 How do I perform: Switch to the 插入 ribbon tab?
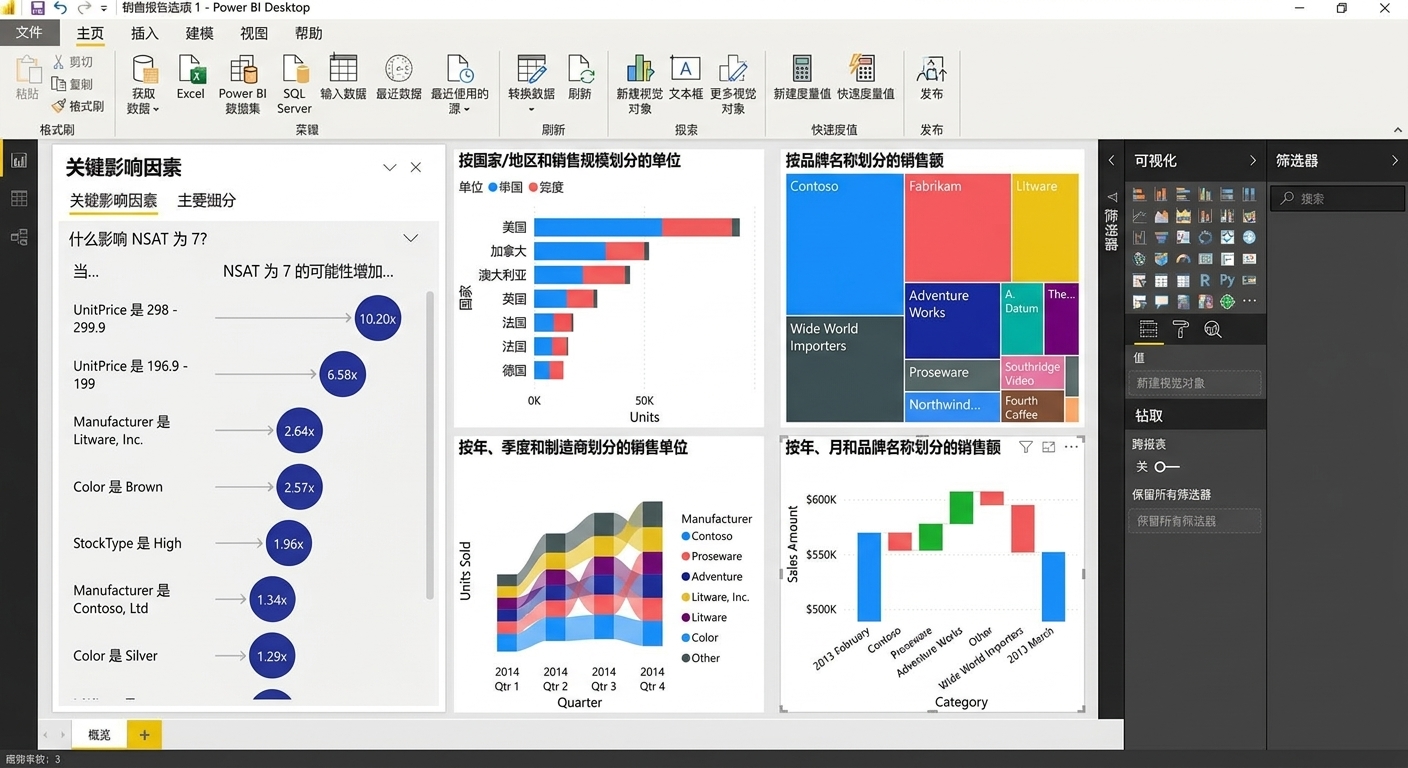pyautogui.click(x=145, y=33)
